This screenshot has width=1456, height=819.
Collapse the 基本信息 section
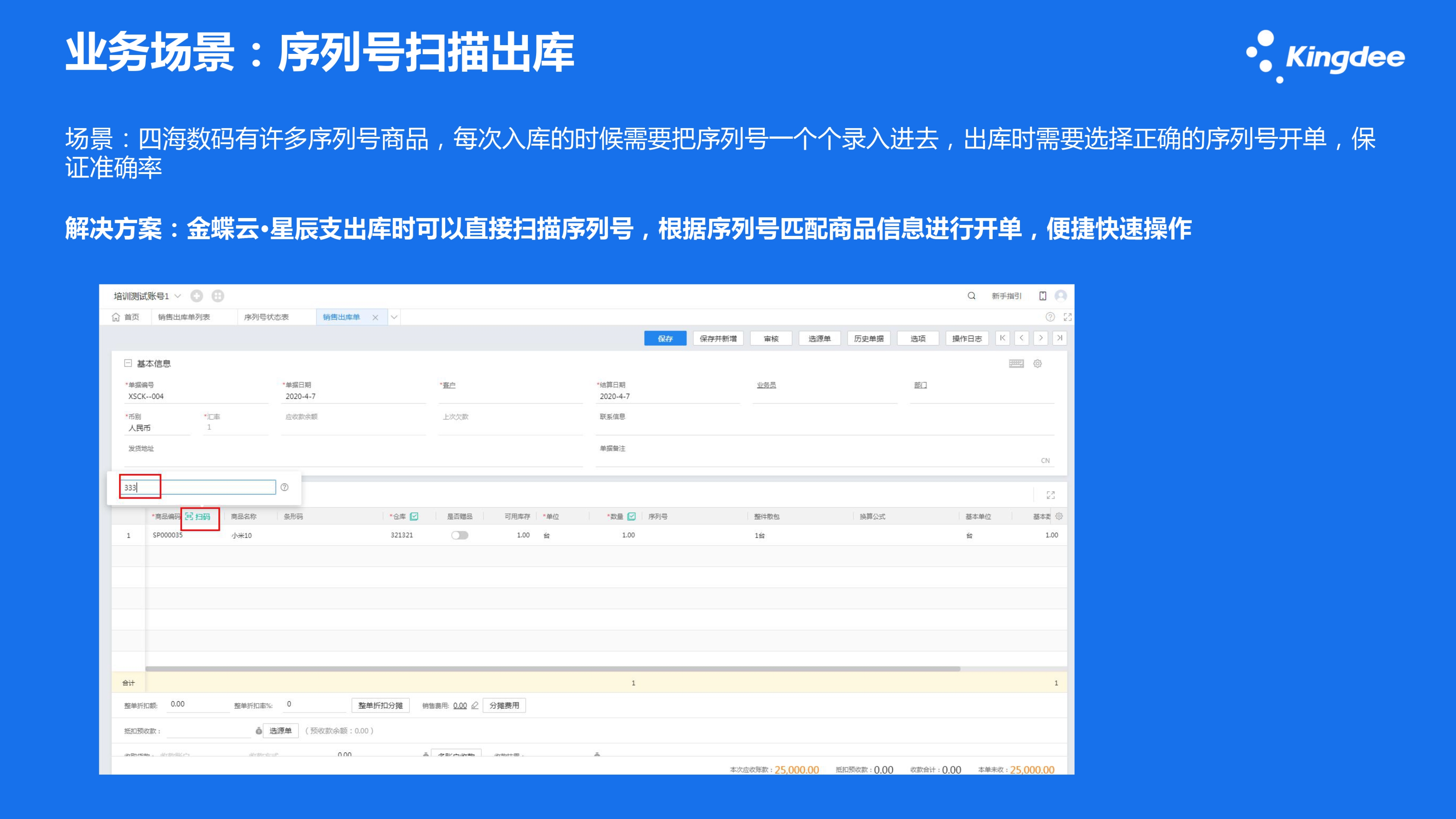[128, 364]
